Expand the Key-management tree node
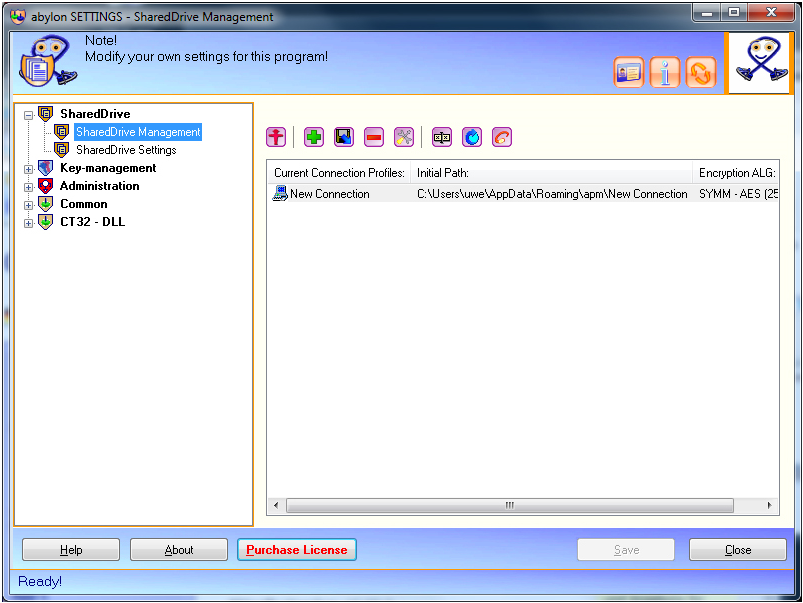This screenshot has width=803, height=603. (29, 169)
